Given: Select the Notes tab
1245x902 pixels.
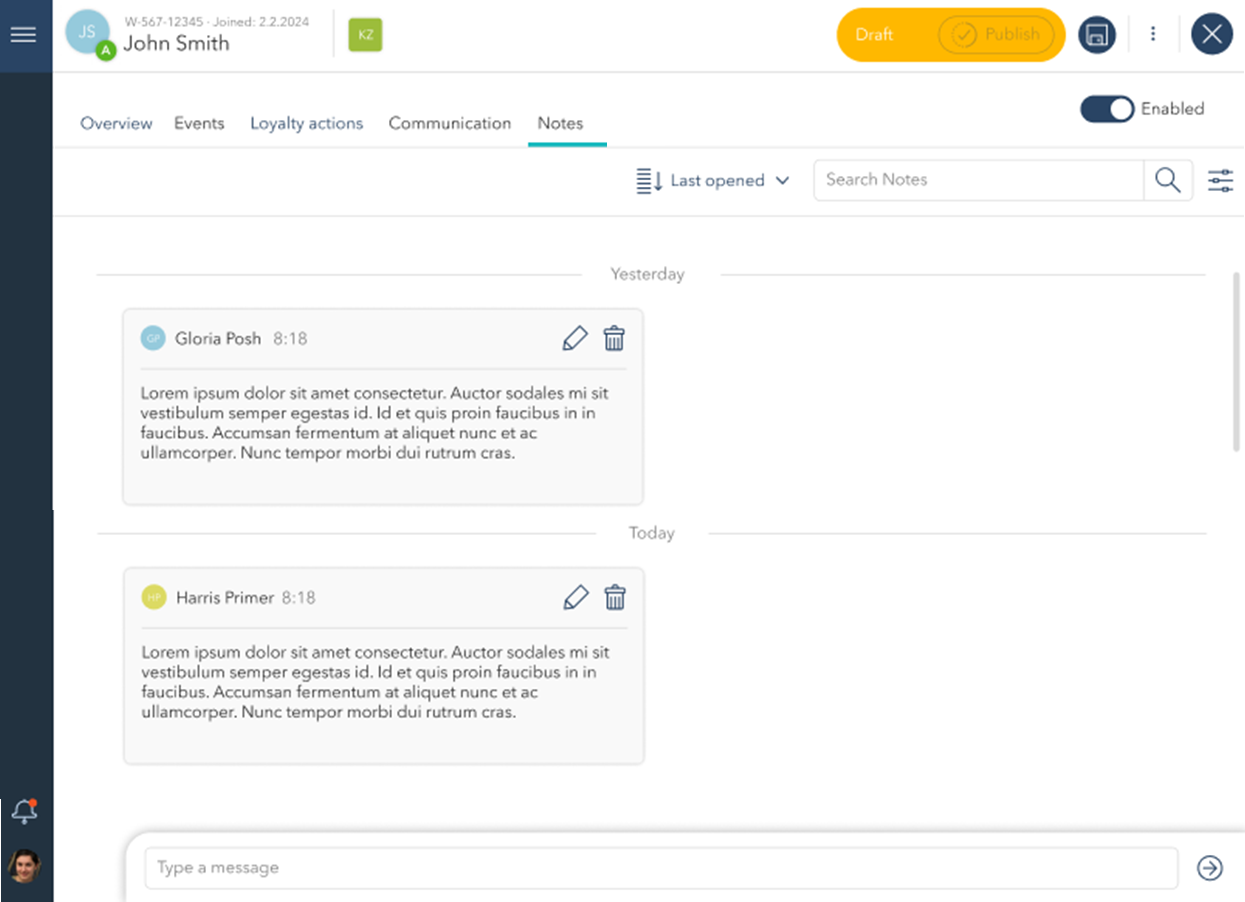Looking at the screenshot, I should [560, 124].
